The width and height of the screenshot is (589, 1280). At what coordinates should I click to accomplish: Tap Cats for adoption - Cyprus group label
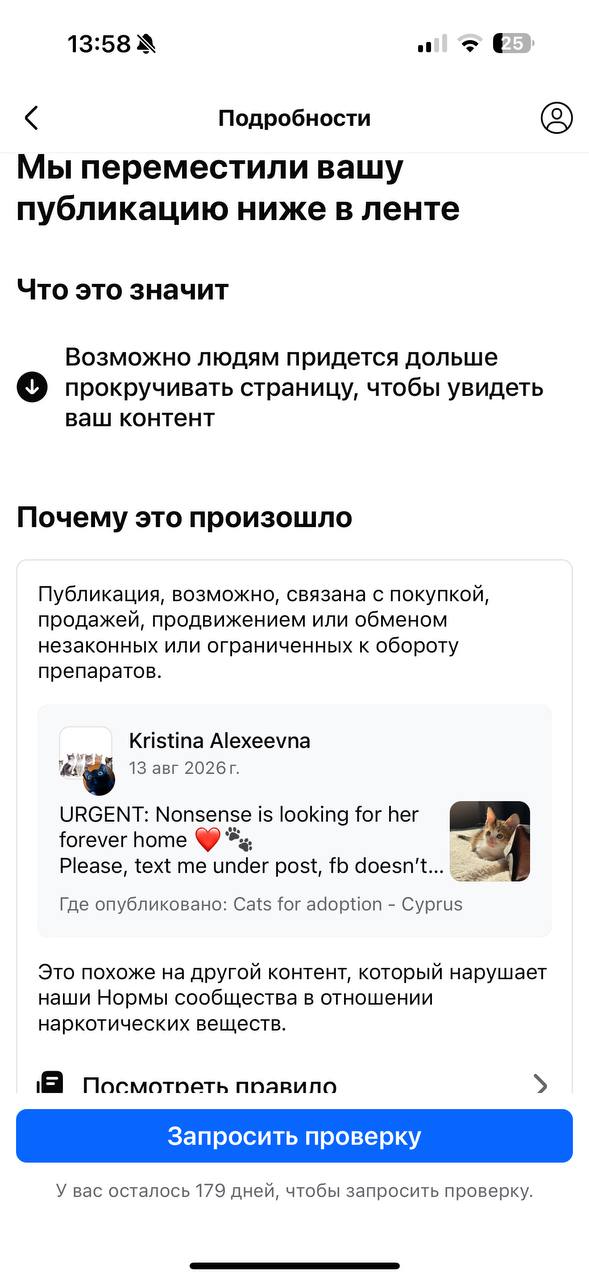tap(348, 904)
